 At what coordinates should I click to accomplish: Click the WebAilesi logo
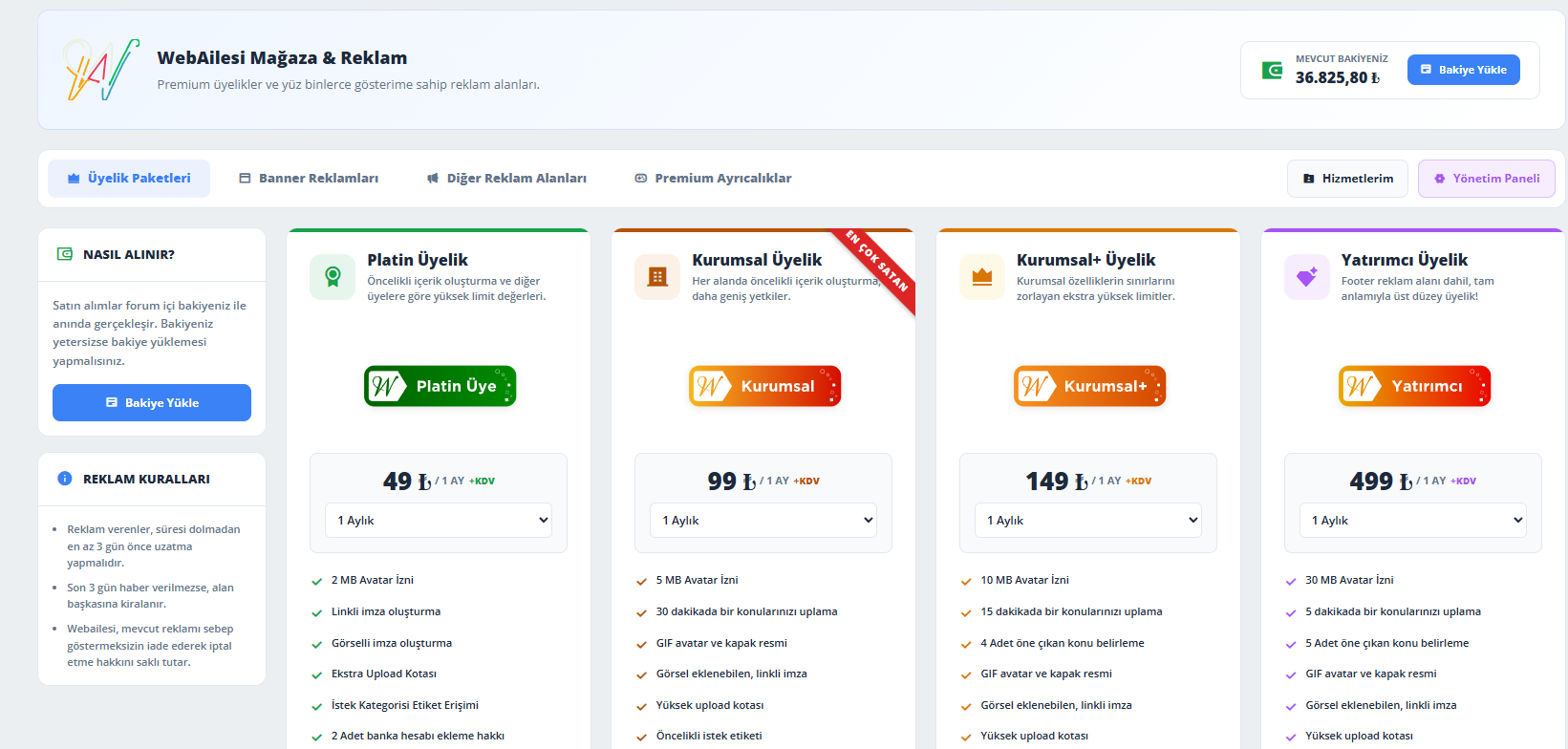pyautogui.click(x=101, y=70)
